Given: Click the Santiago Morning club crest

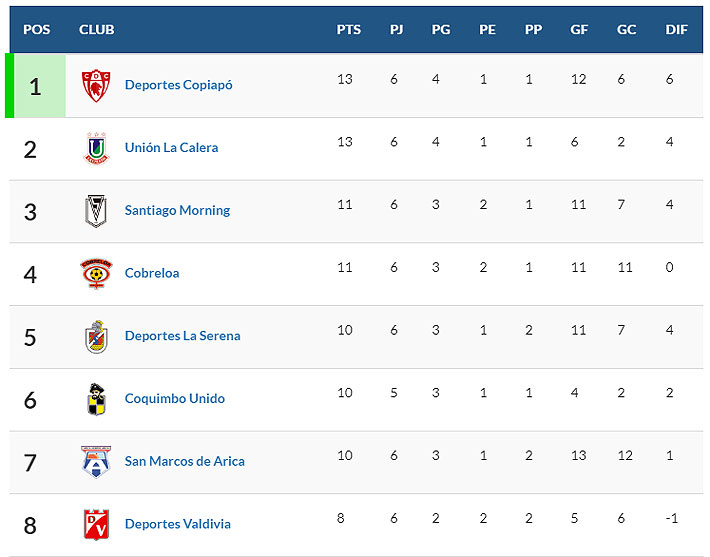Looking at the screenshot, I should coord(96,211).
